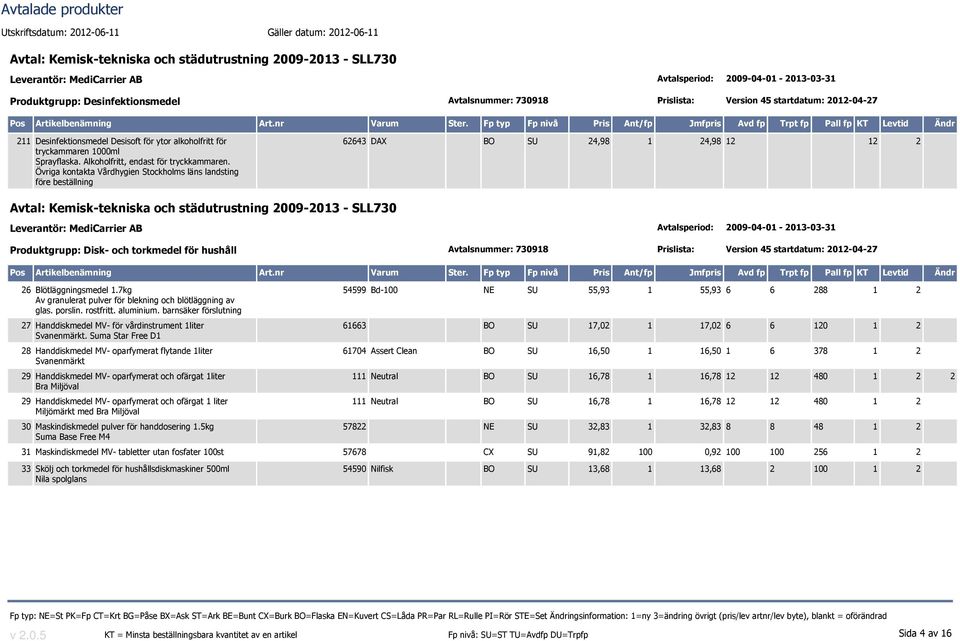
Task: Click position number 33
Action: pos(26,469)
